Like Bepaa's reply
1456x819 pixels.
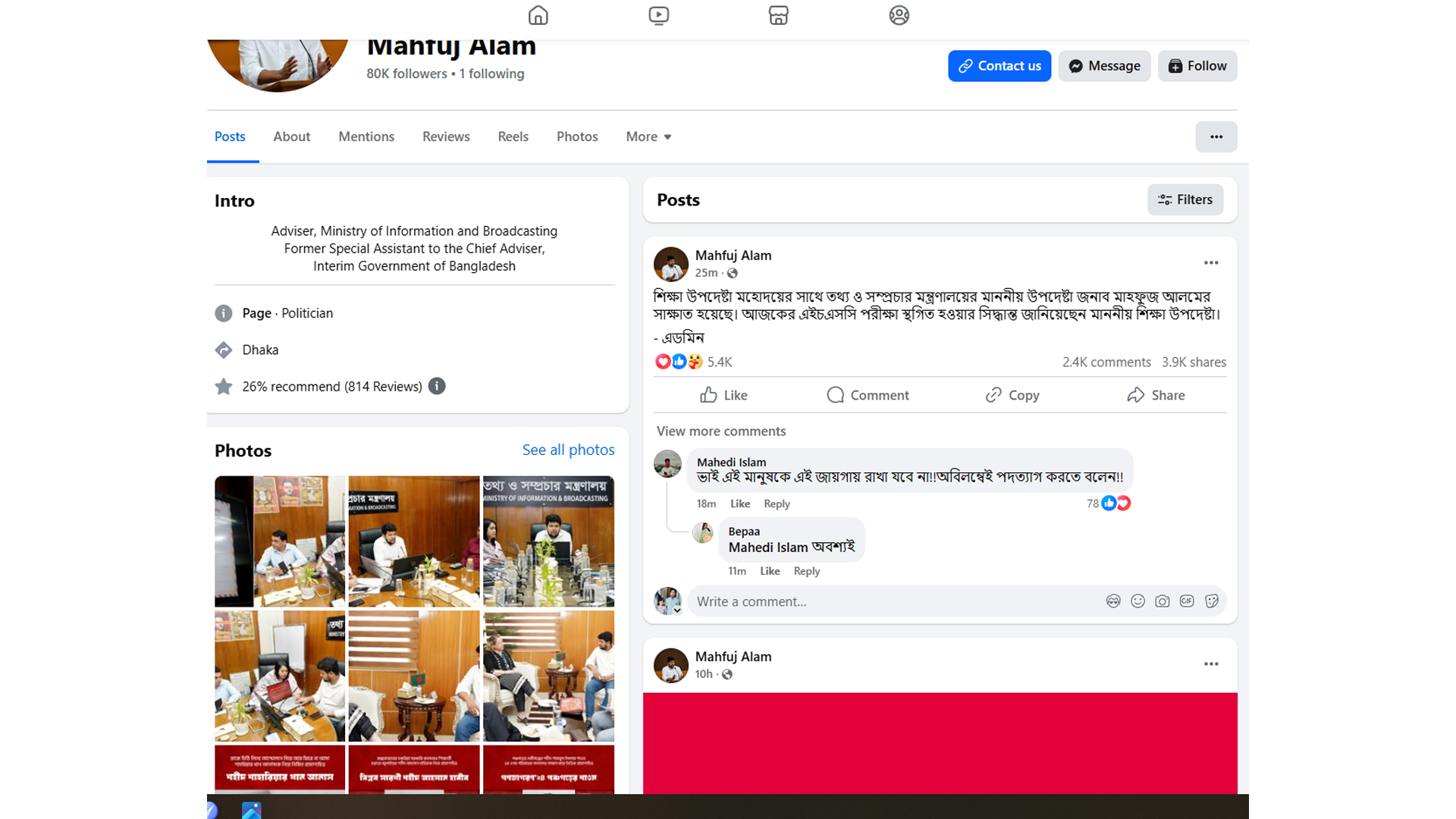click(x=770, y=571)
